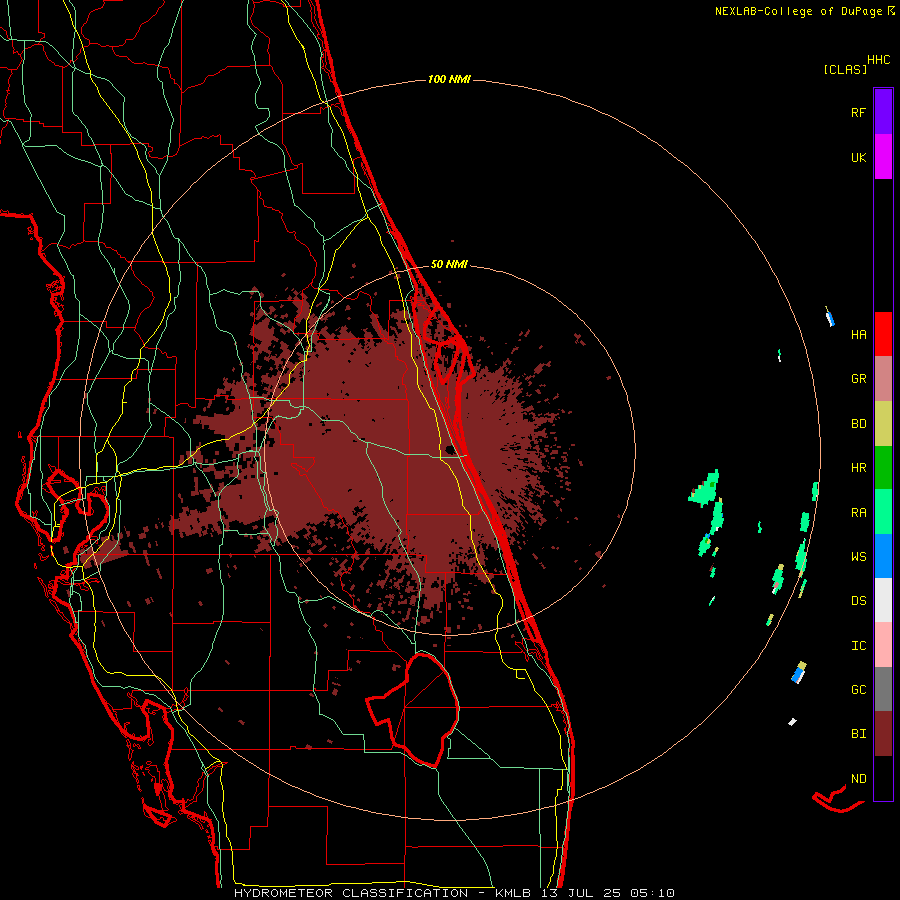Viewport: 900px width, 900px height.
Task: Click the 50 NMI range ring label
Action: 449,265
